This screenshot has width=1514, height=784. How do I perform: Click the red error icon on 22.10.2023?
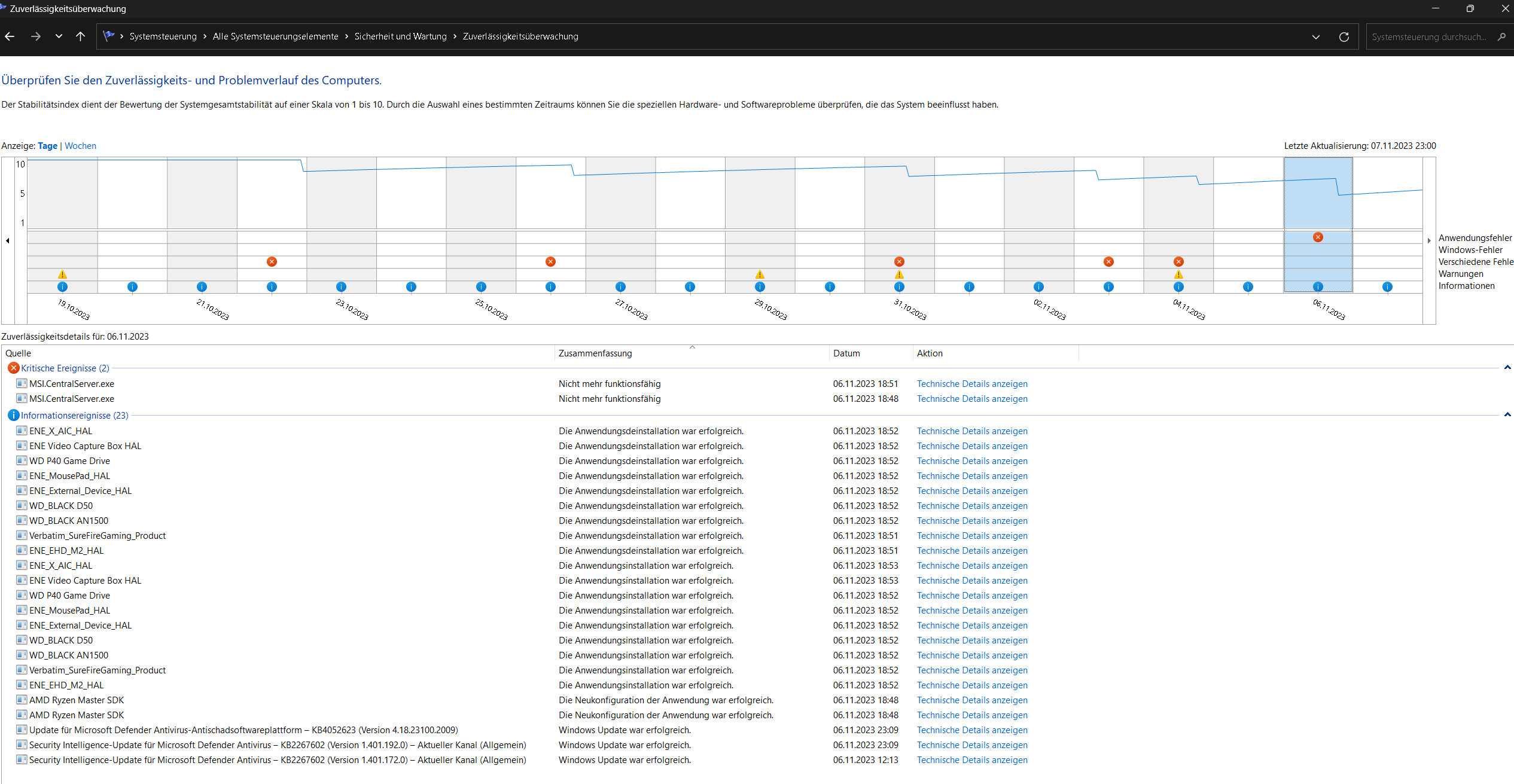coord(272,262)
